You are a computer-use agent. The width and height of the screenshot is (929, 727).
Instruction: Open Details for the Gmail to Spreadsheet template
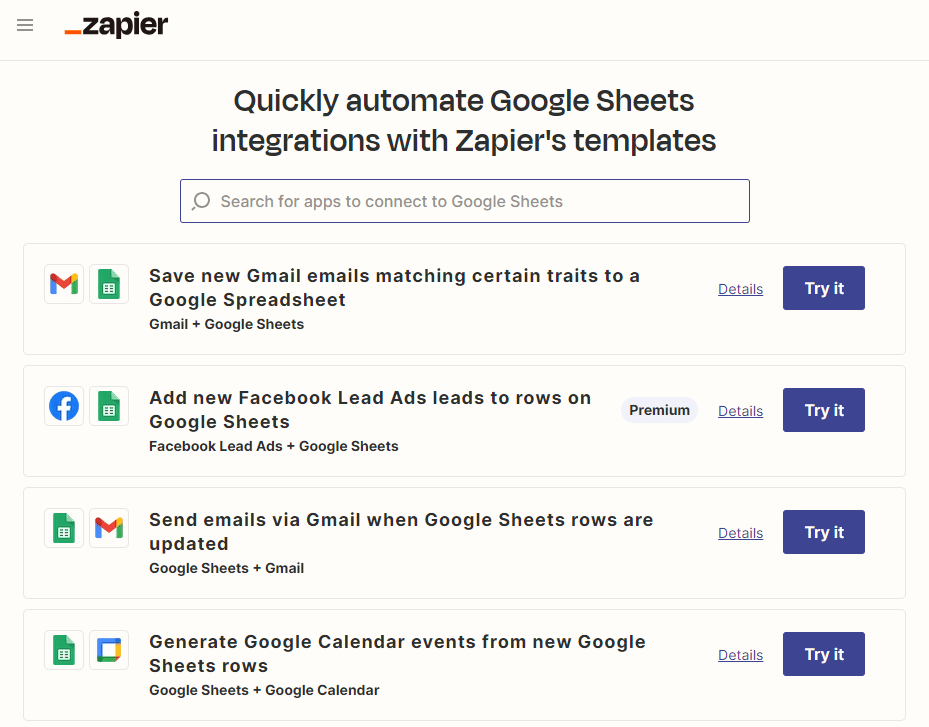point(740,289)
